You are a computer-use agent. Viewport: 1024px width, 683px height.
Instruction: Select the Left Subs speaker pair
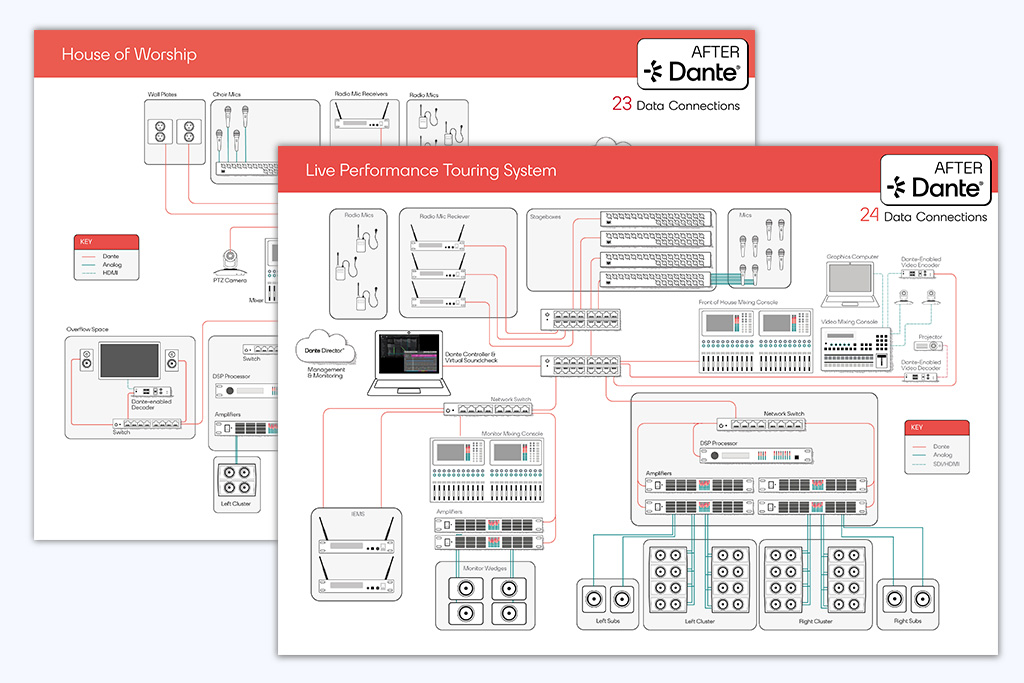click(607, 599)
